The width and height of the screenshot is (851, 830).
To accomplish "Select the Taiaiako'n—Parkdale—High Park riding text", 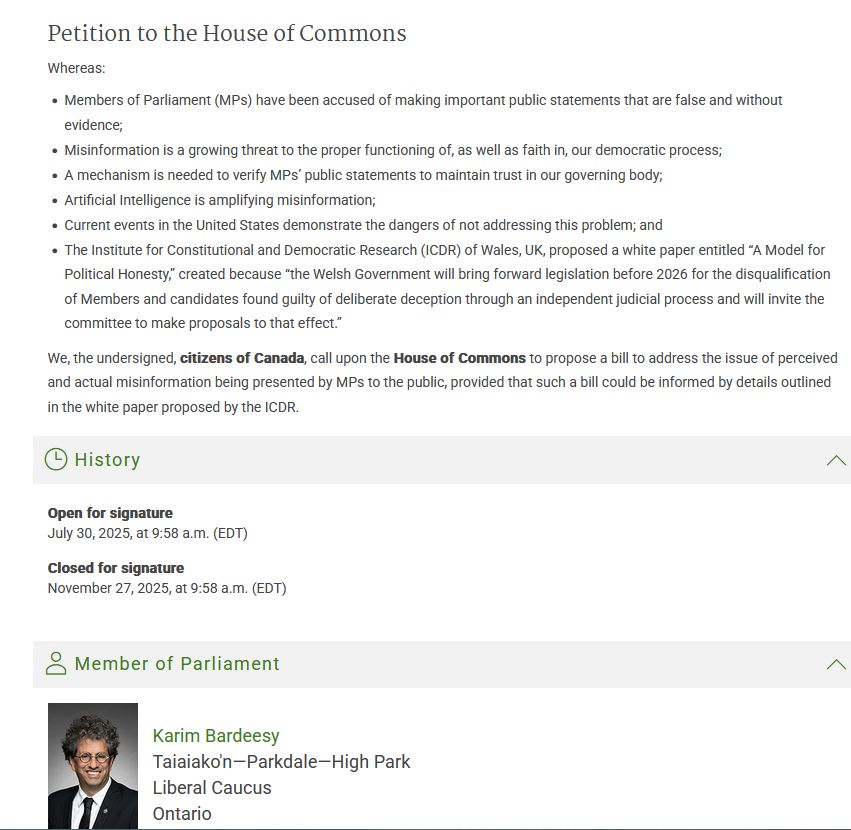I will pyautogui.click(x=280, y=761).
